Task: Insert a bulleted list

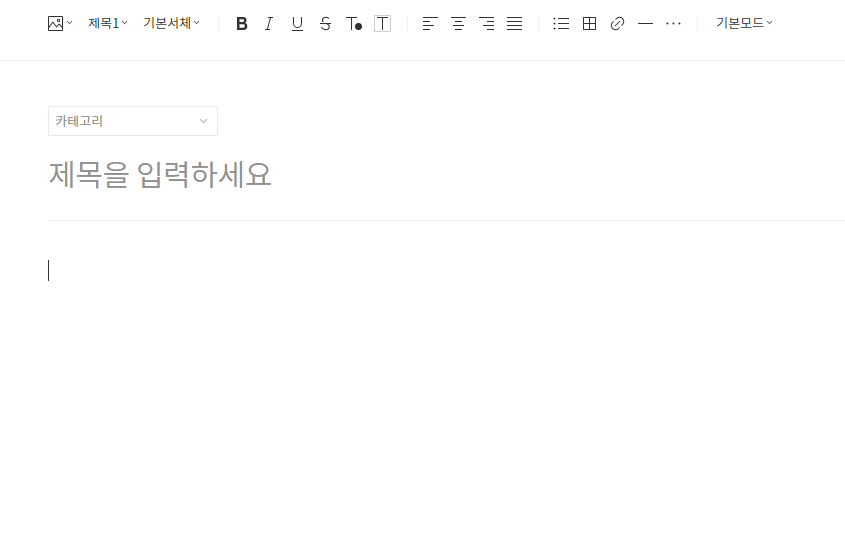Action: 561,24
